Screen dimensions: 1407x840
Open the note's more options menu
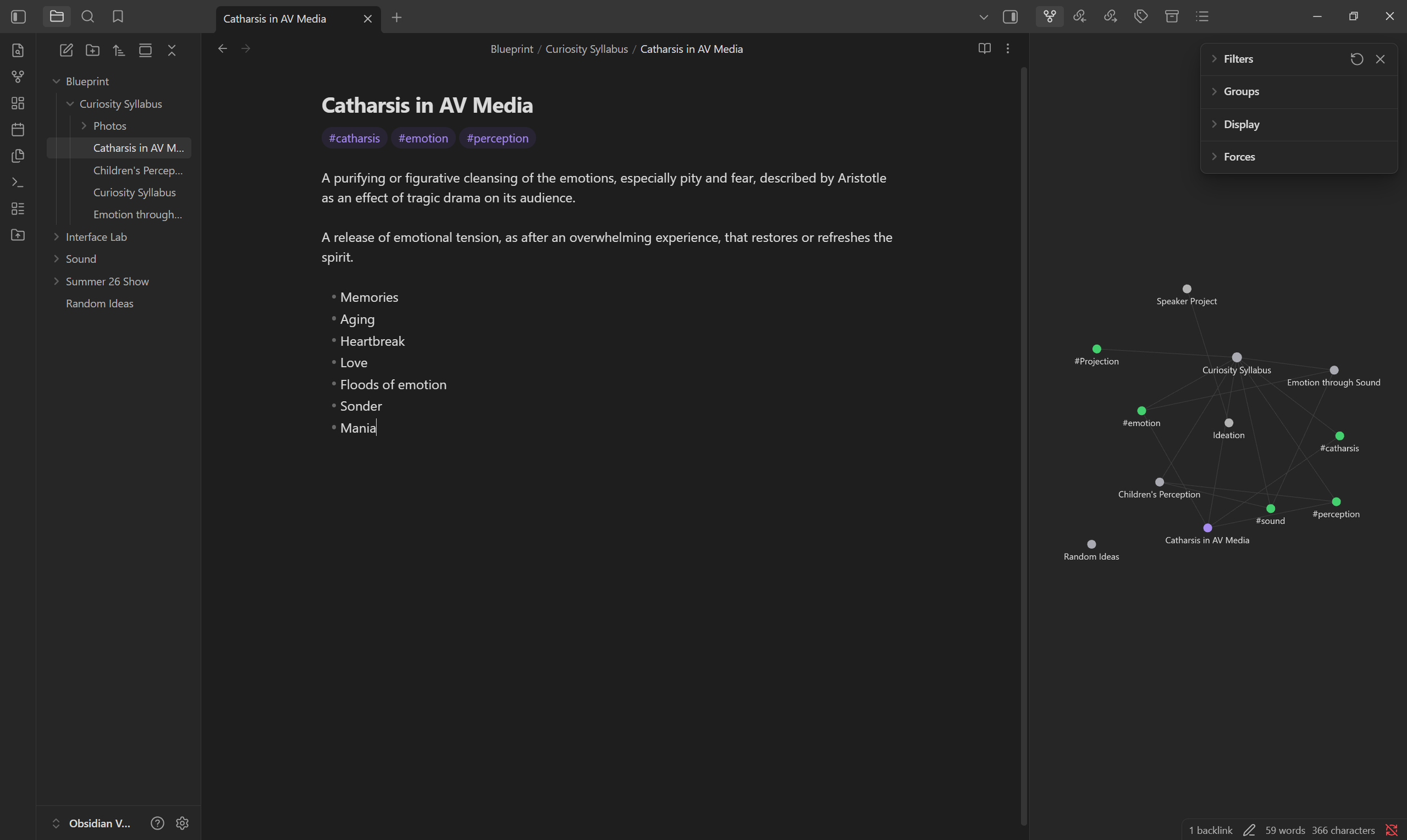pyautogui.click(x=1008, y=49)
